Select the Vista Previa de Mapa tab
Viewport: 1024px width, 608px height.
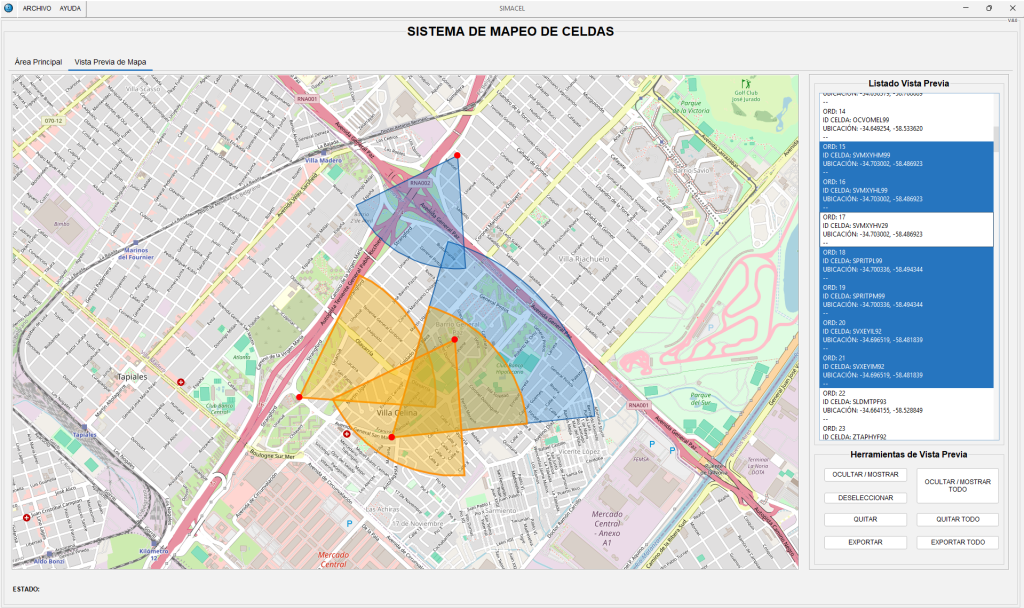tap(110, 62)
